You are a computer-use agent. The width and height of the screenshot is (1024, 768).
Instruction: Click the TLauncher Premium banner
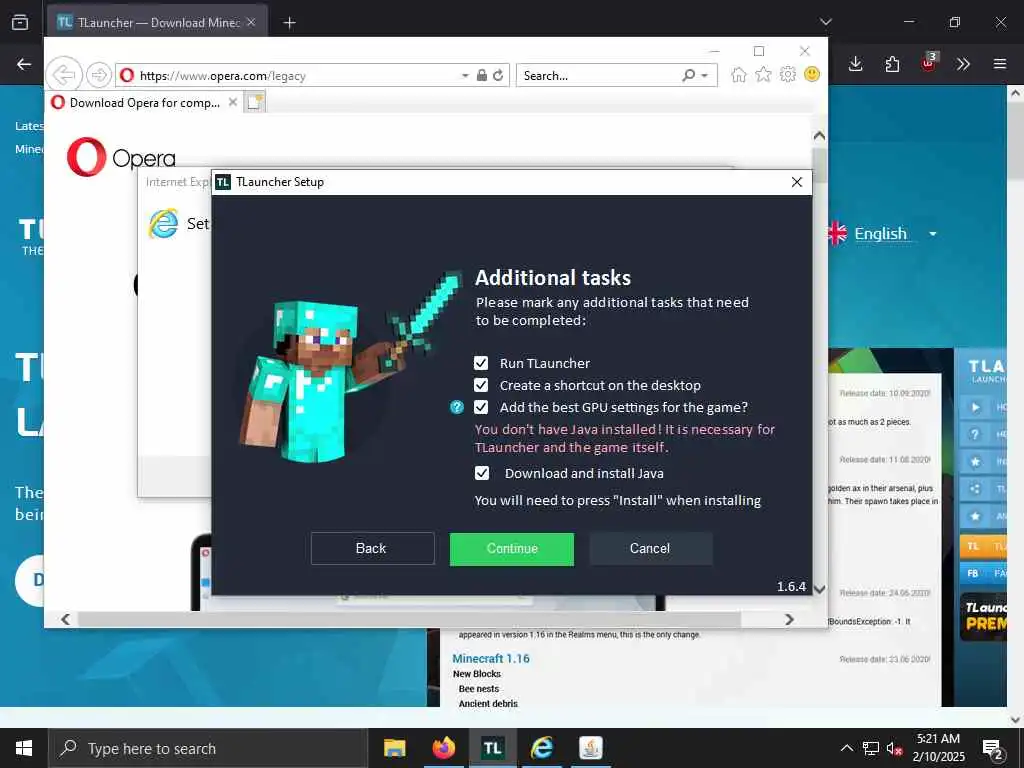[983, 616]
